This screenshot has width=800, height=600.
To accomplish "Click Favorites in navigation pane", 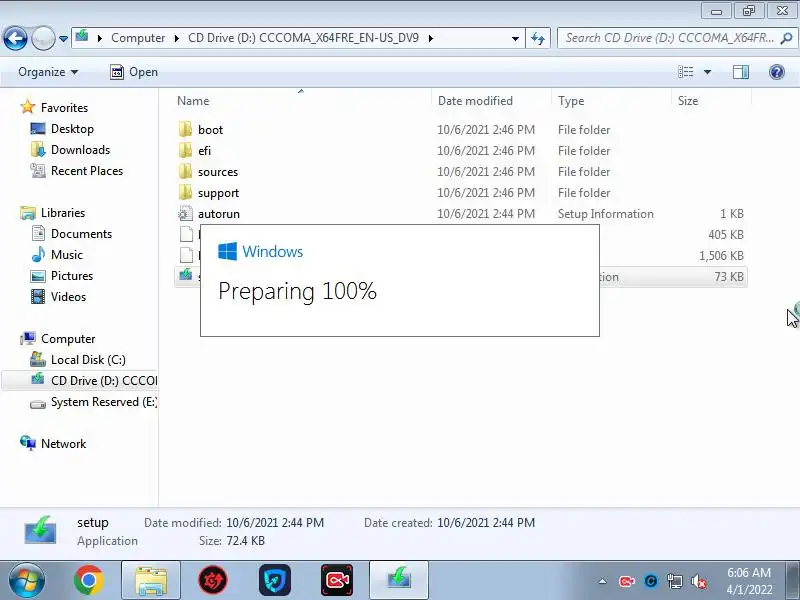I will click(x=64, y=108).
